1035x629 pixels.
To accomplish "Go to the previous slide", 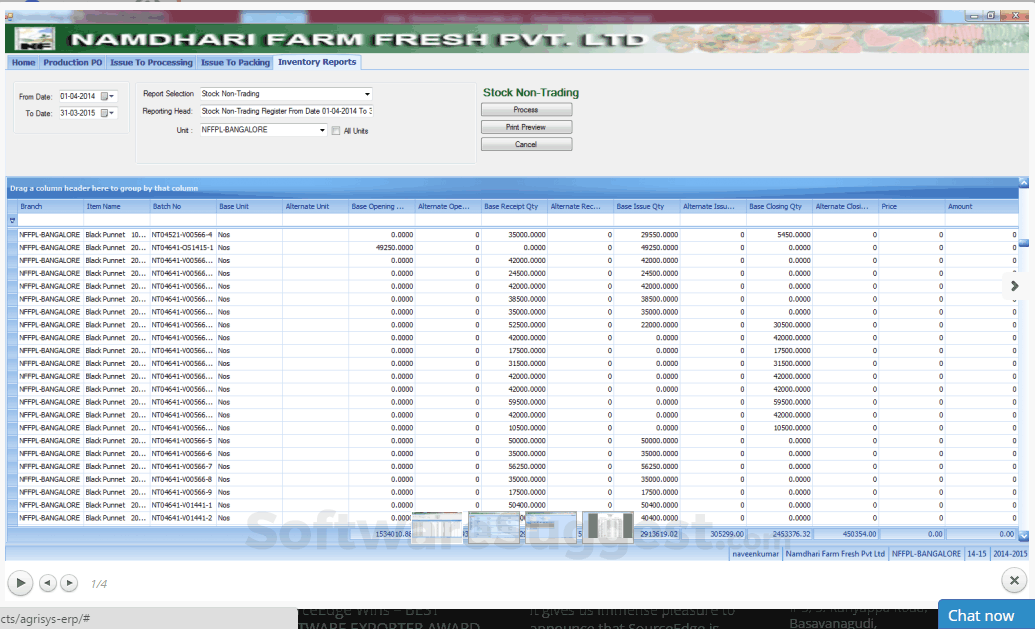I will (x=48, y=582).
